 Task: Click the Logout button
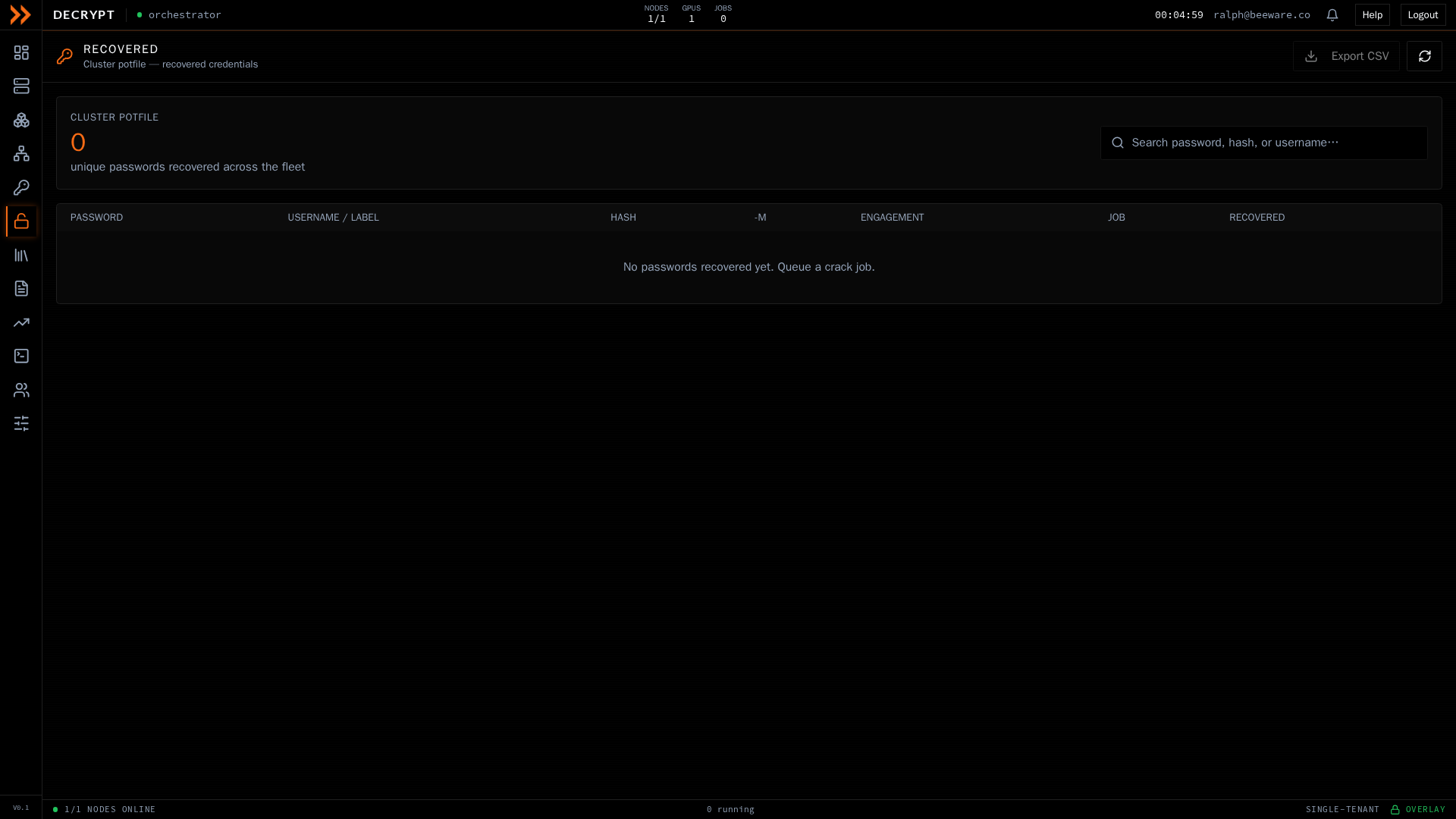click(x=1423, y=14)
